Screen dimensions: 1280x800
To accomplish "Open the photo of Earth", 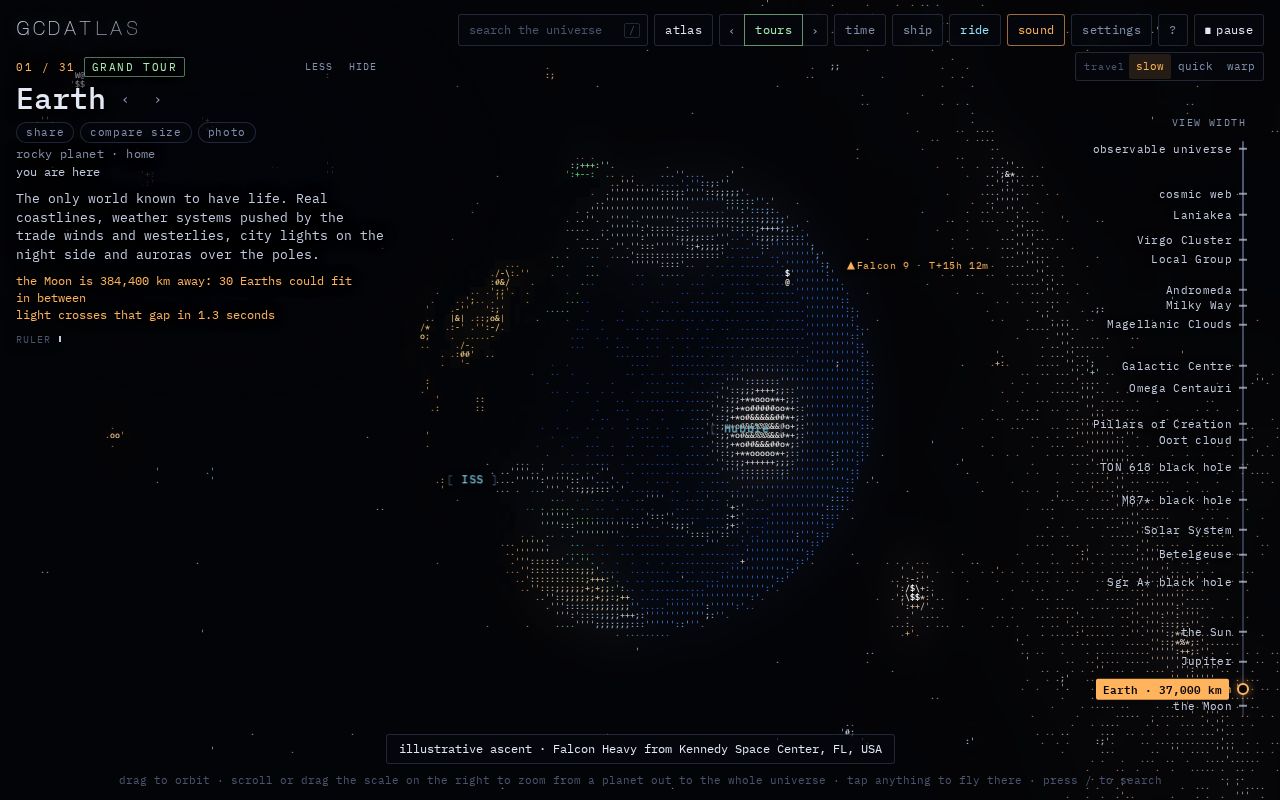I will coord(227,132).
